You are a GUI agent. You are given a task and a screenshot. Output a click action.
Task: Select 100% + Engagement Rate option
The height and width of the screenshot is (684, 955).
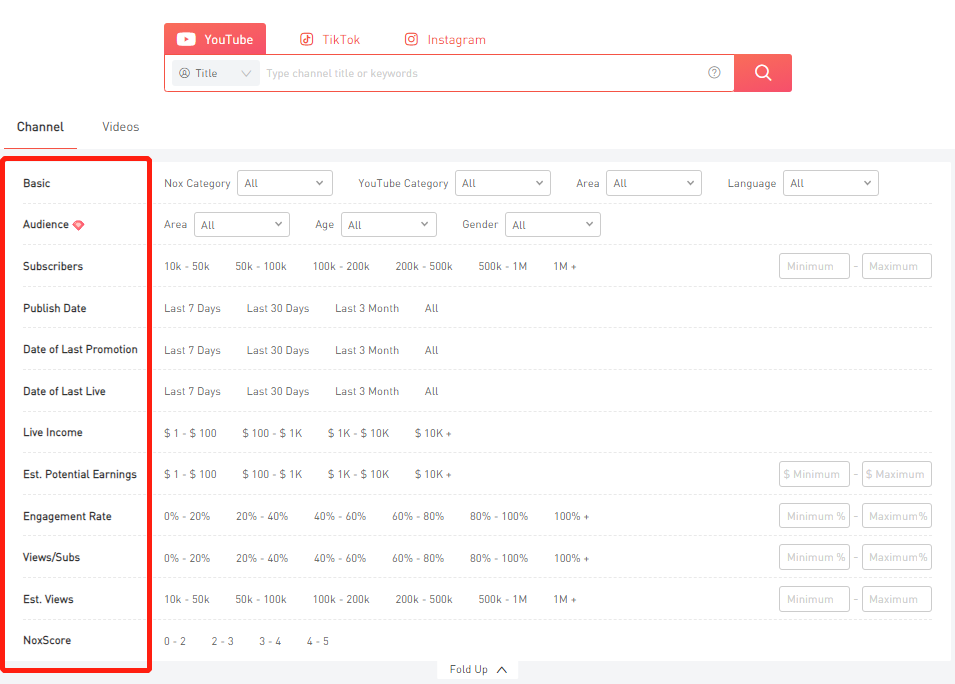(x=571, y=517)
